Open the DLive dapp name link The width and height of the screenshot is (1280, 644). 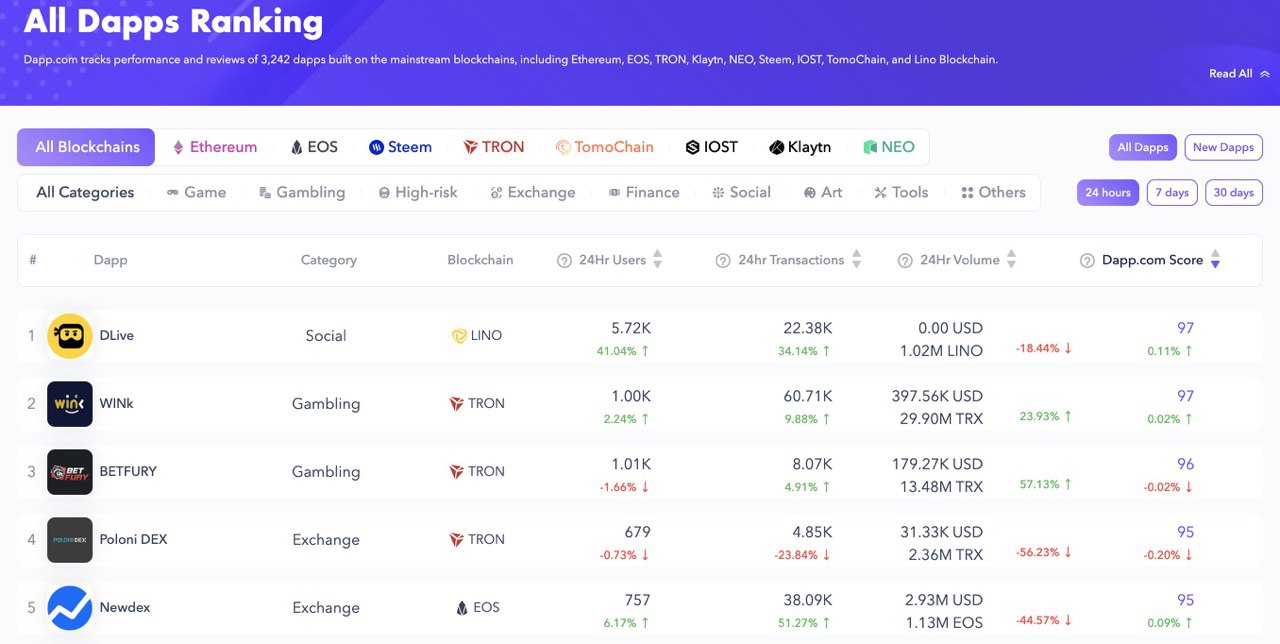point(116,336)
